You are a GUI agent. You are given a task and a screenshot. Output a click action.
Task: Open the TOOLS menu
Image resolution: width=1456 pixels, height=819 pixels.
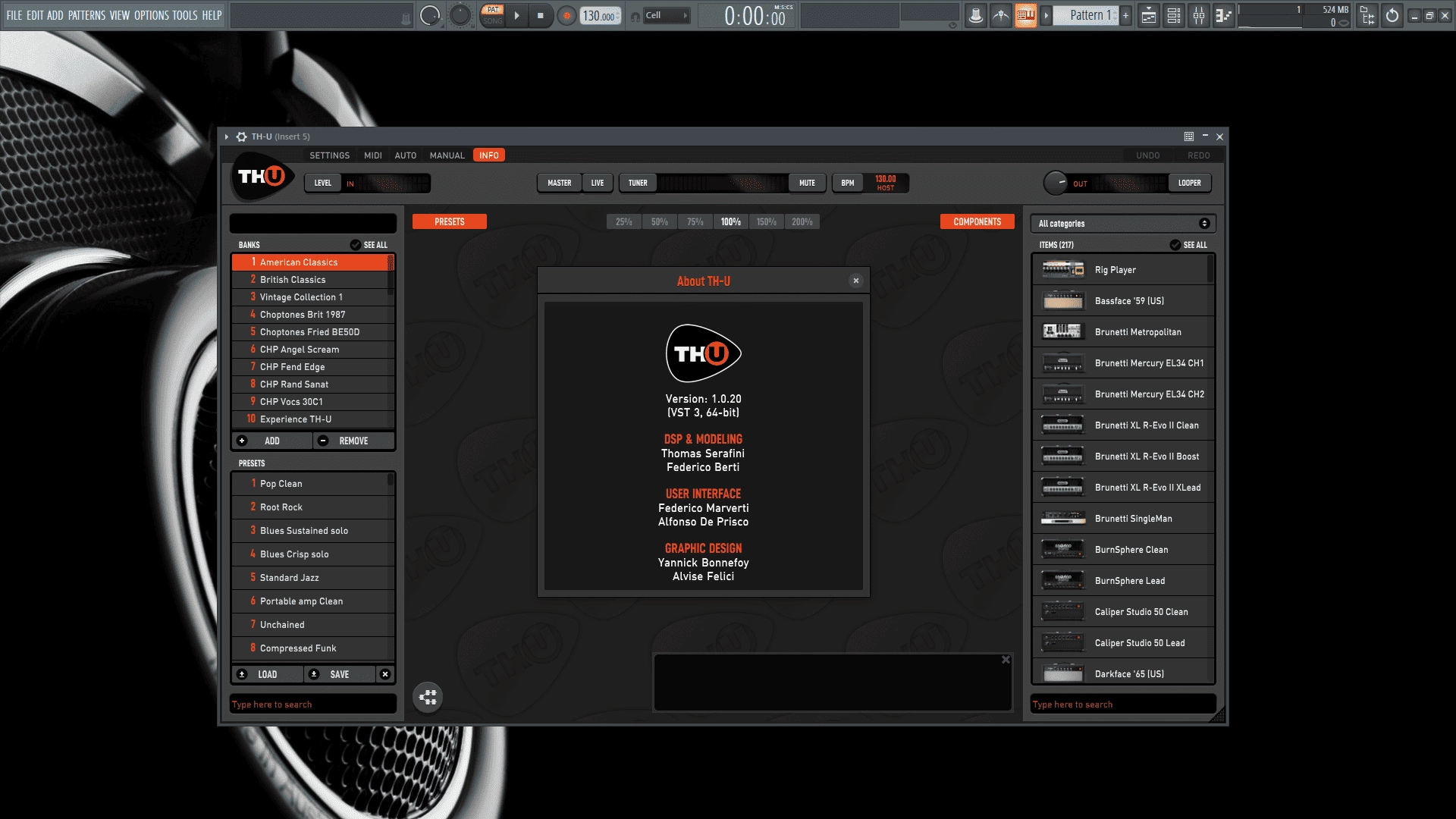pos(185,15)
